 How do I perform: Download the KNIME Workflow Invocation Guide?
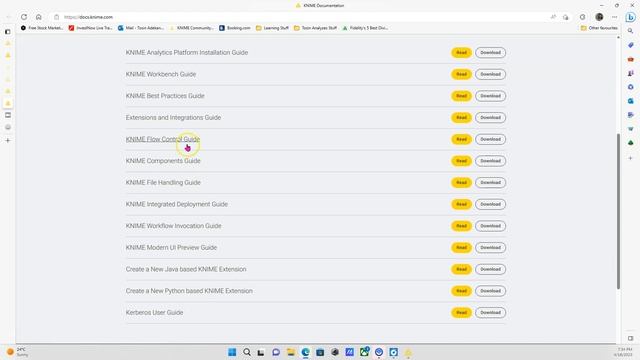(490, 226)
